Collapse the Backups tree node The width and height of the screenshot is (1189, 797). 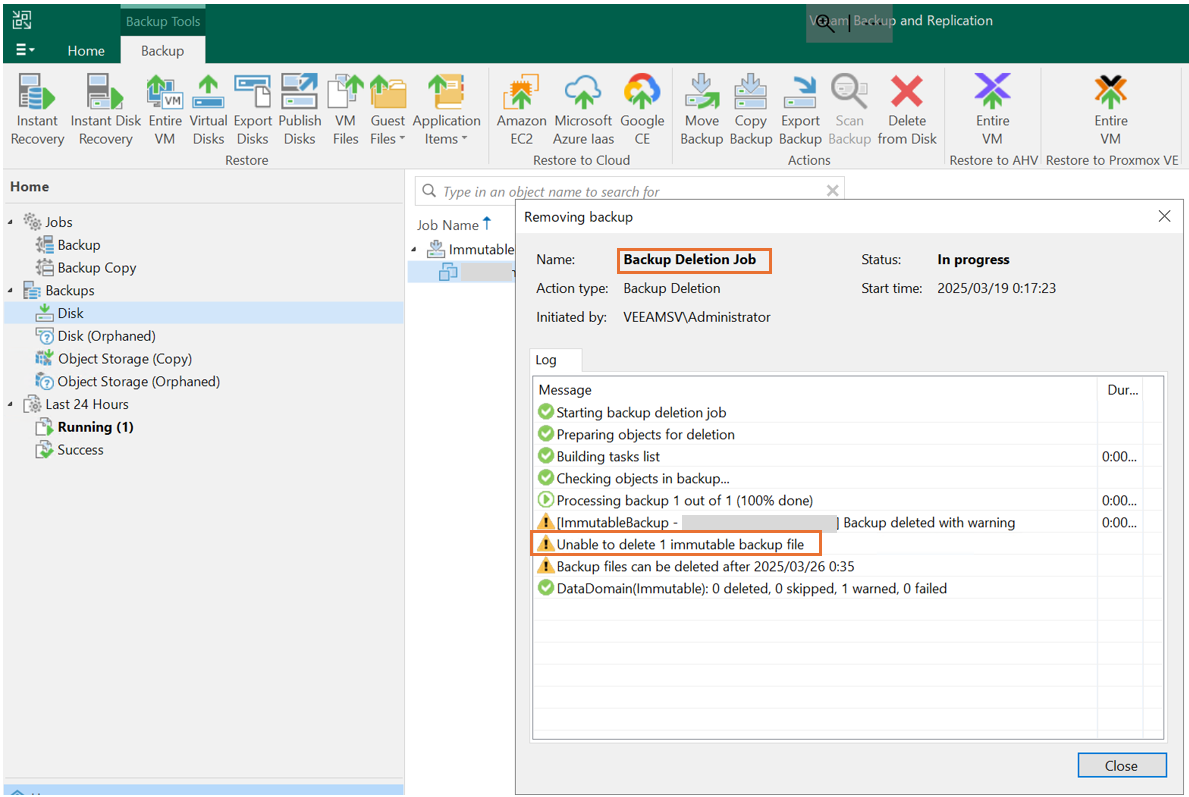click(x=11, y=290)
